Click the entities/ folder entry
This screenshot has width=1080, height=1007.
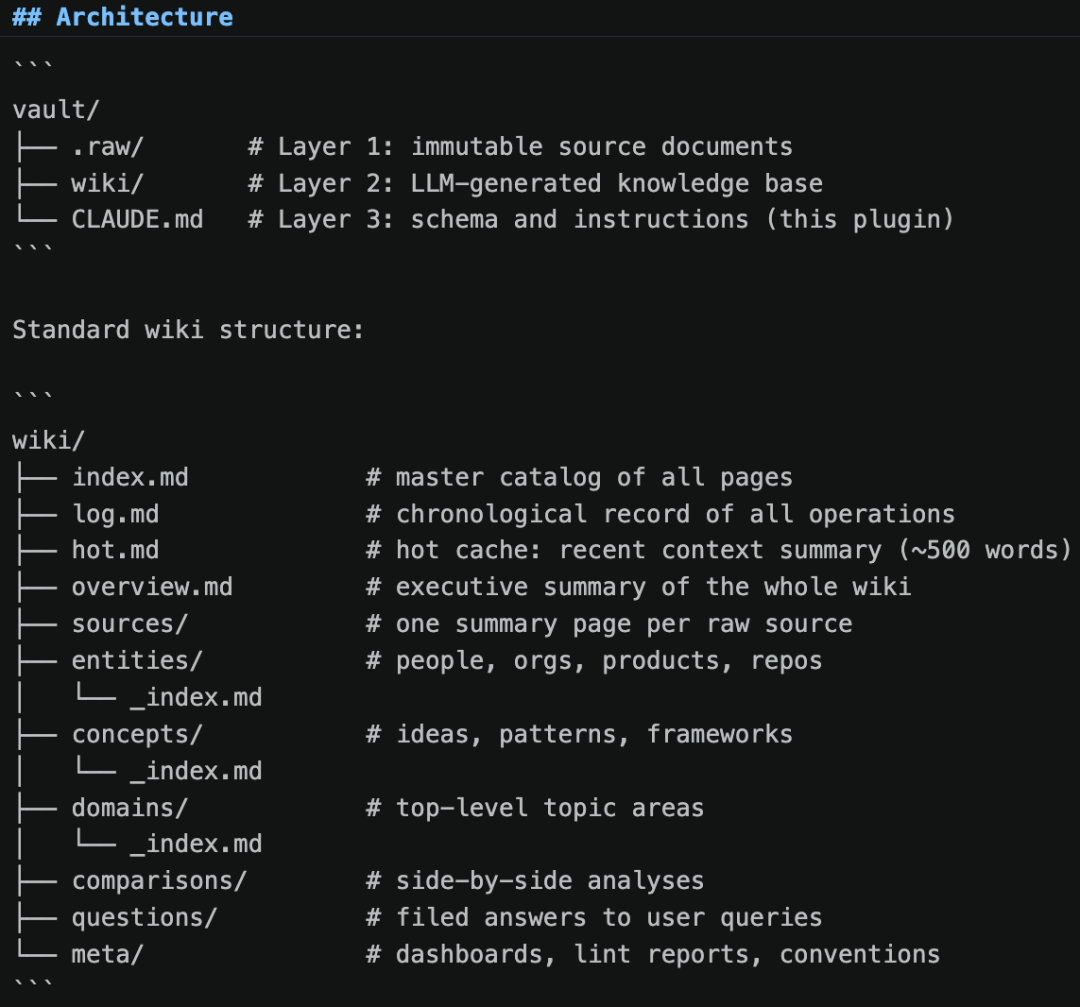point(137,661)
